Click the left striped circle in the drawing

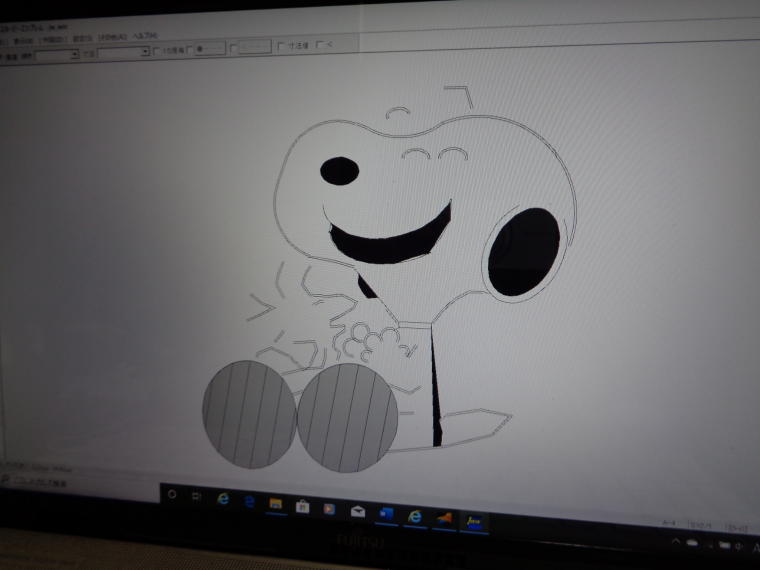[248, 413]
